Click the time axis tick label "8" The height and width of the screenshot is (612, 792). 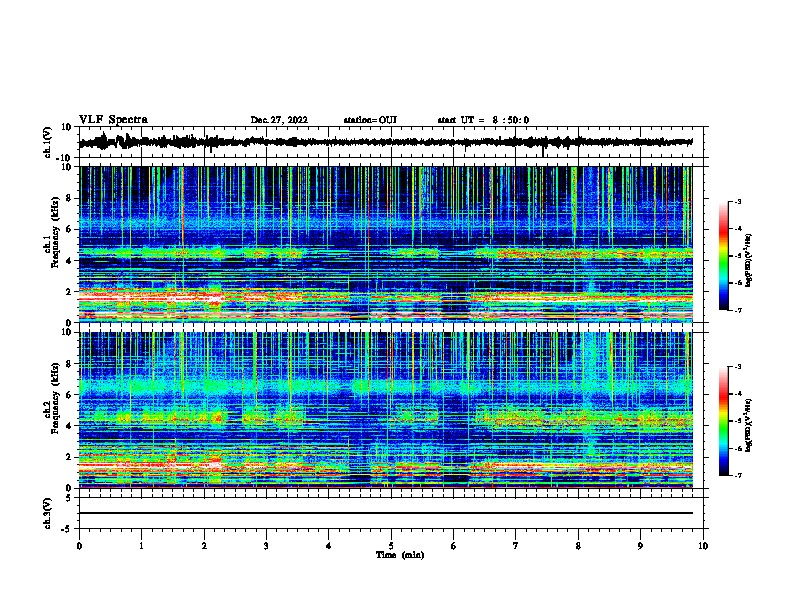tap(578, 546)
